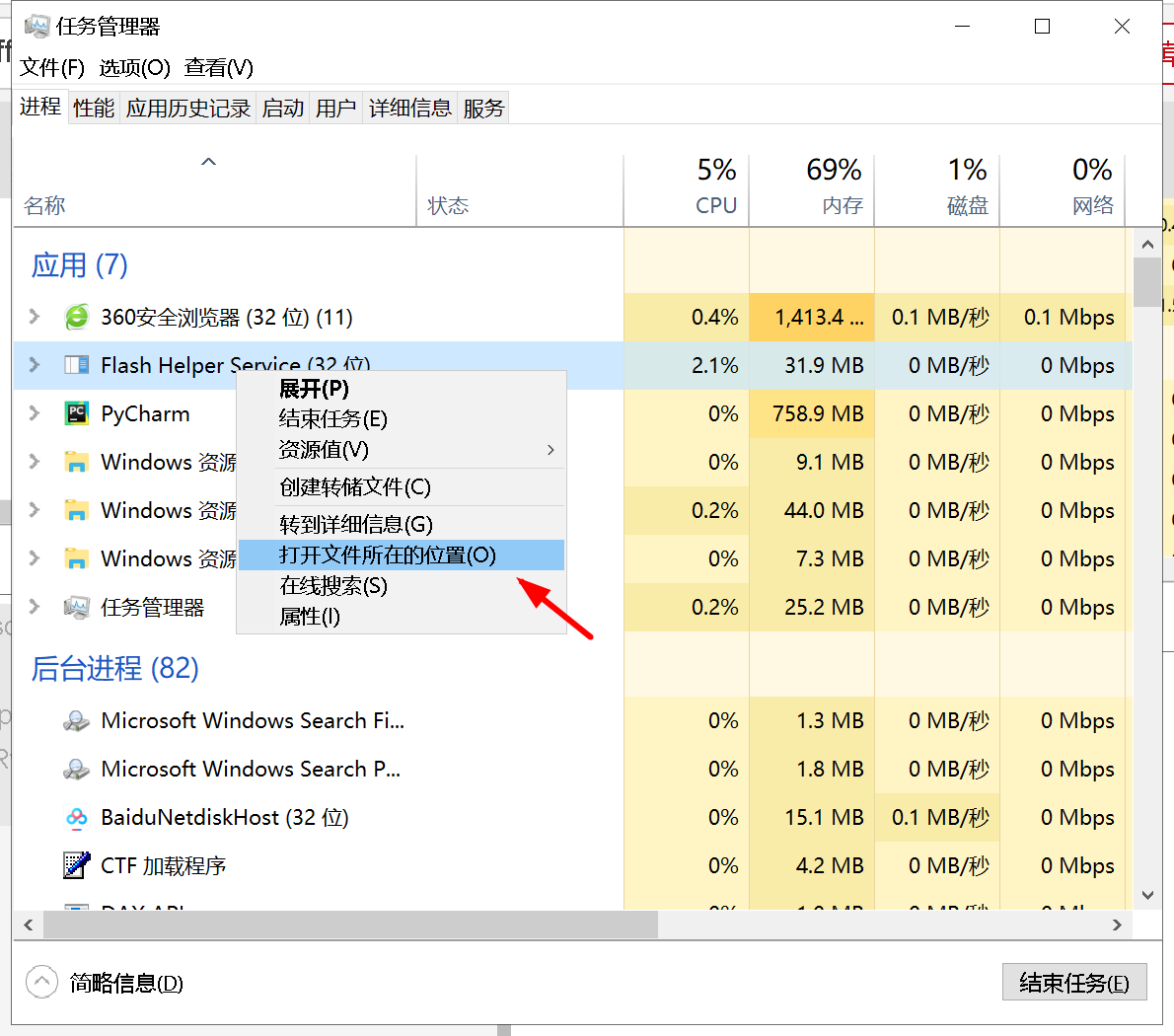Choose 转到详细信息(G) in context menu
The image size is (1174, 1036).
click(402, 524)
